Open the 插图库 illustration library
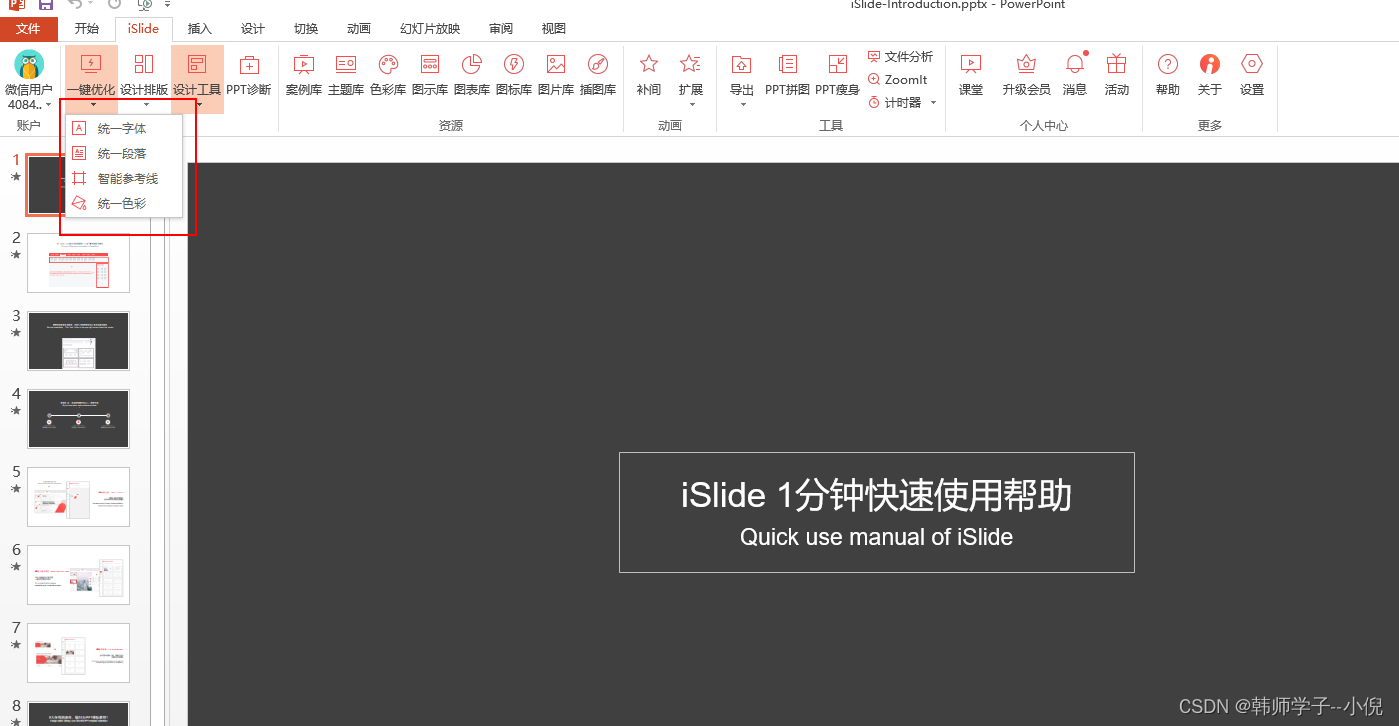Screen dimensions: 1399x726 click(598, 75)
